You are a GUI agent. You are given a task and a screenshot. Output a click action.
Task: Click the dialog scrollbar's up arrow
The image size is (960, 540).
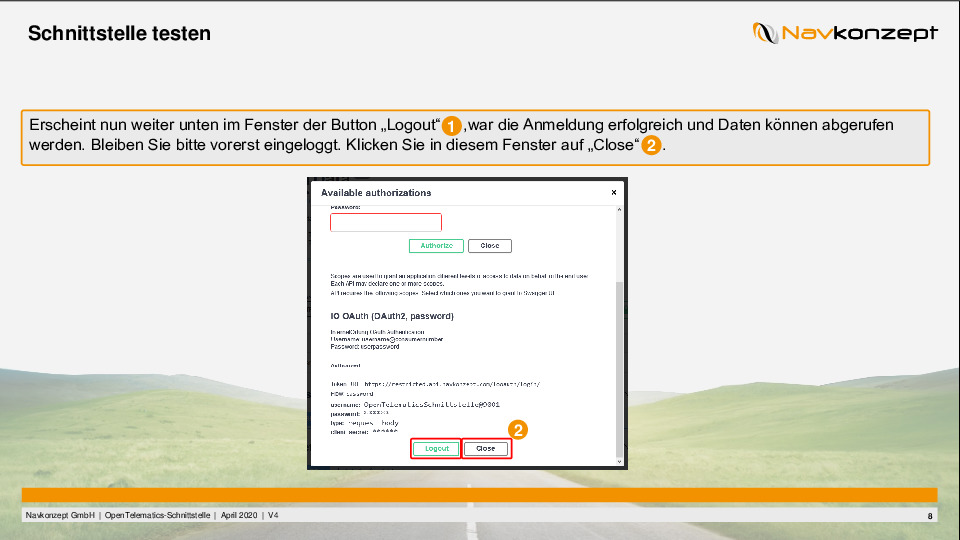tap(619, 211)
